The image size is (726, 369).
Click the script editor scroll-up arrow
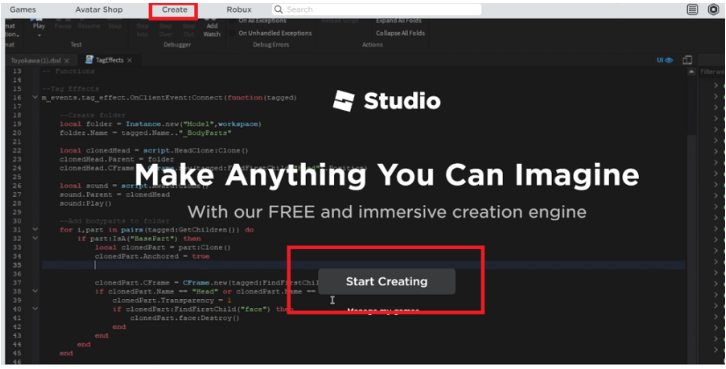click(x=691, y=72)
